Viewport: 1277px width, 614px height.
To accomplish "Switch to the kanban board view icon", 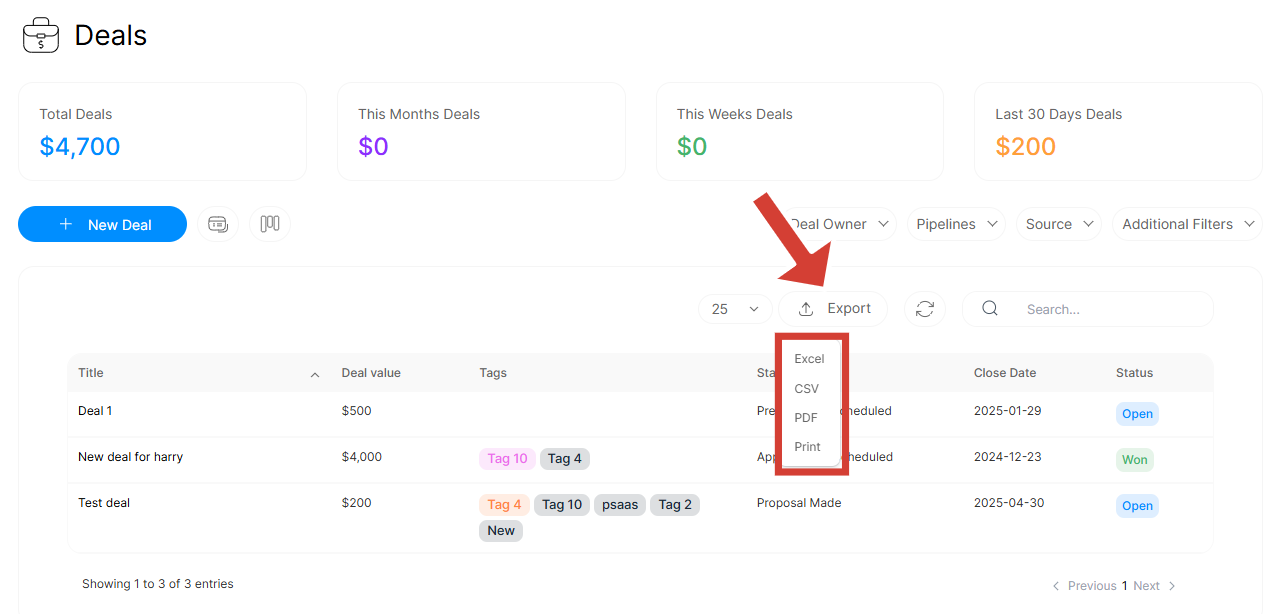I will [270, 224].
